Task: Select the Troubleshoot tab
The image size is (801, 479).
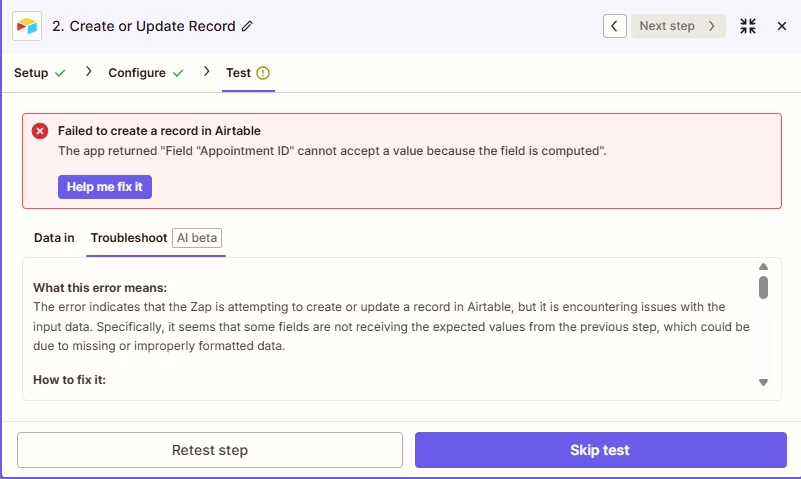Action: [128, 238]
